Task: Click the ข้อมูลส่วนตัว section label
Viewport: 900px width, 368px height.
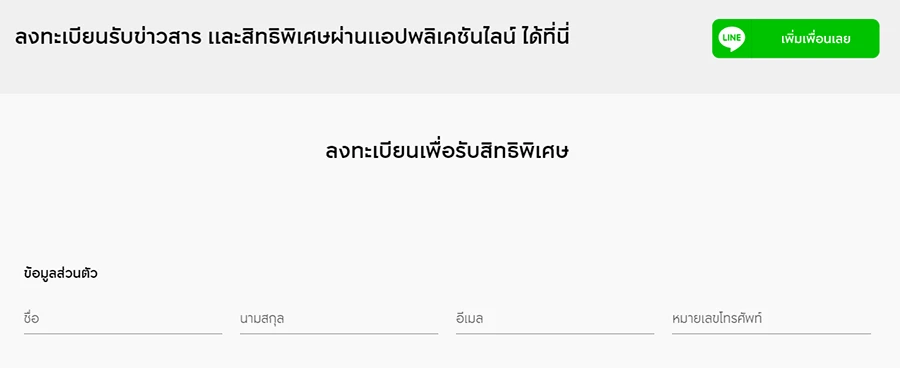Action: point(61,274)
